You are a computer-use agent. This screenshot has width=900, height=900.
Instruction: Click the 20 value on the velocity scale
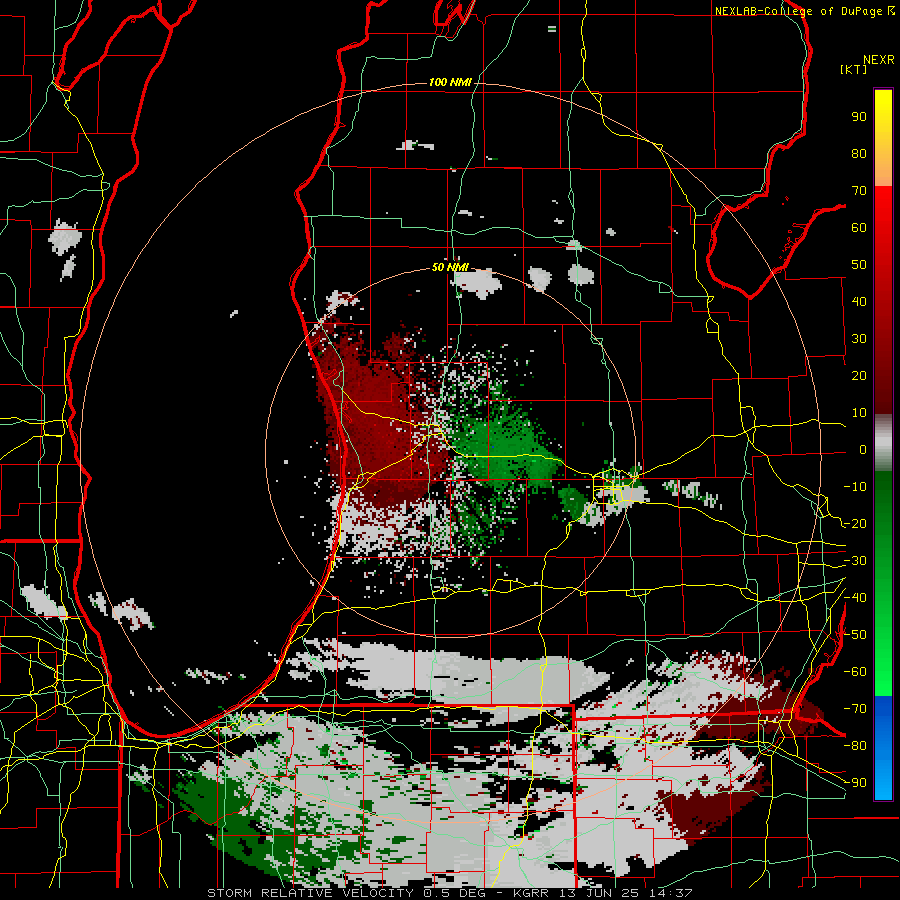point(859,376)
